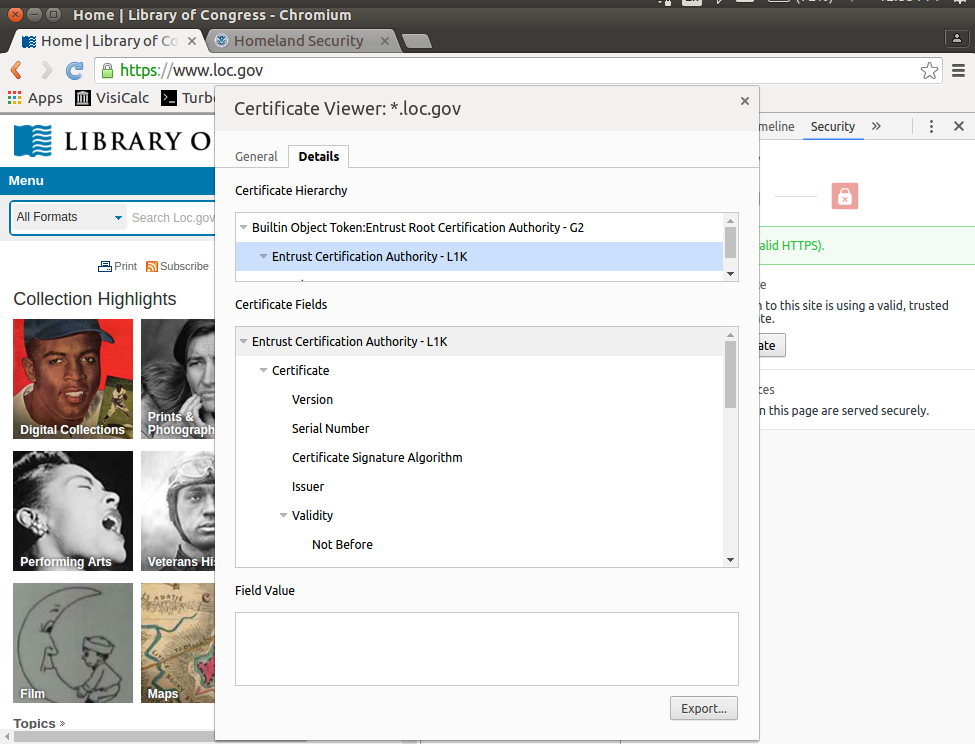Click certificate fields scroll up arrow

tap(731, 335)
